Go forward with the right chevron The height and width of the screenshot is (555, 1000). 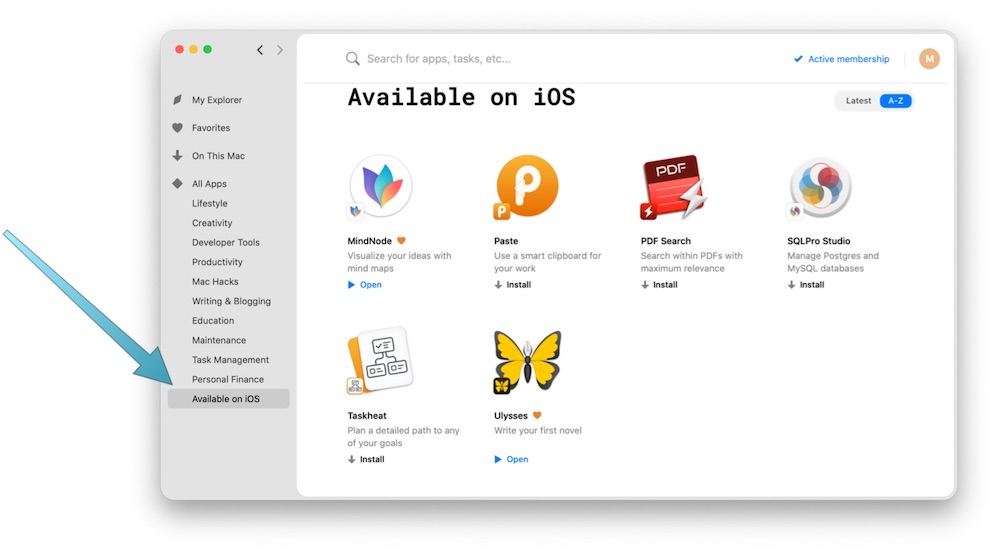[280, 50]
